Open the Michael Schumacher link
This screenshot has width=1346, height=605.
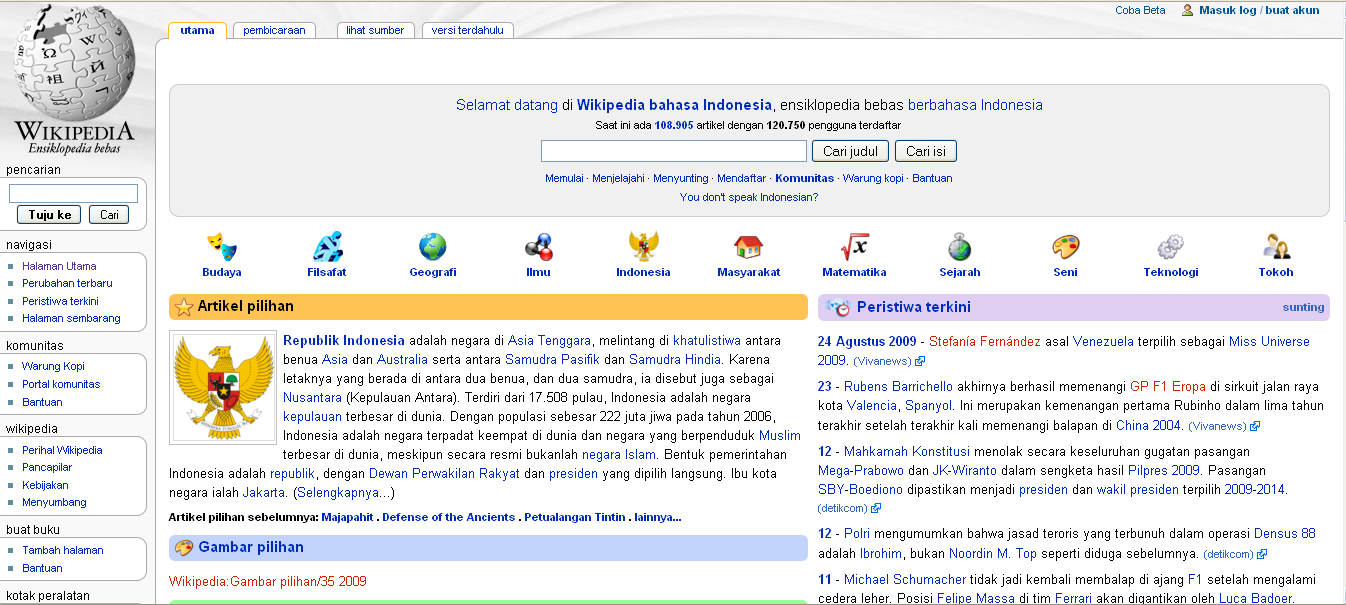pos(907,579)
